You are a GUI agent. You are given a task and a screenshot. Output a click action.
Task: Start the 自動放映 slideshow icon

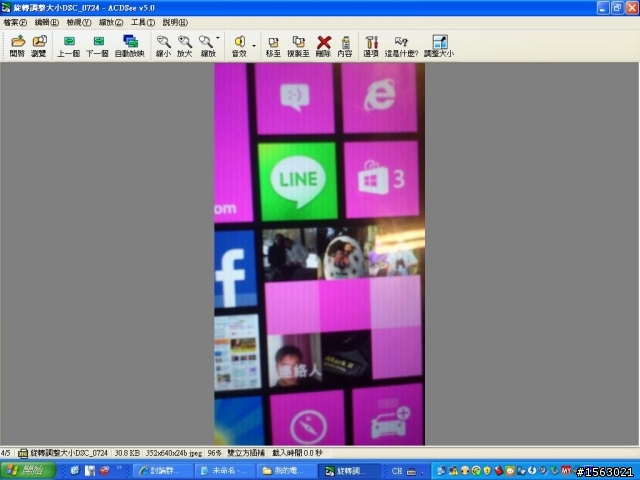click(130, 46)
